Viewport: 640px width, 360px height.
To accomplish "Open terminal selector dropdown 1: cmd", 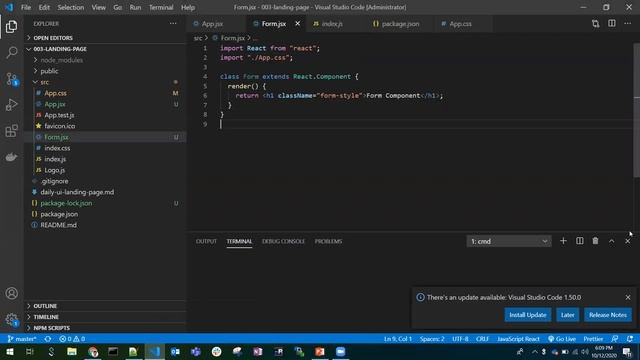I will [509, 241].
